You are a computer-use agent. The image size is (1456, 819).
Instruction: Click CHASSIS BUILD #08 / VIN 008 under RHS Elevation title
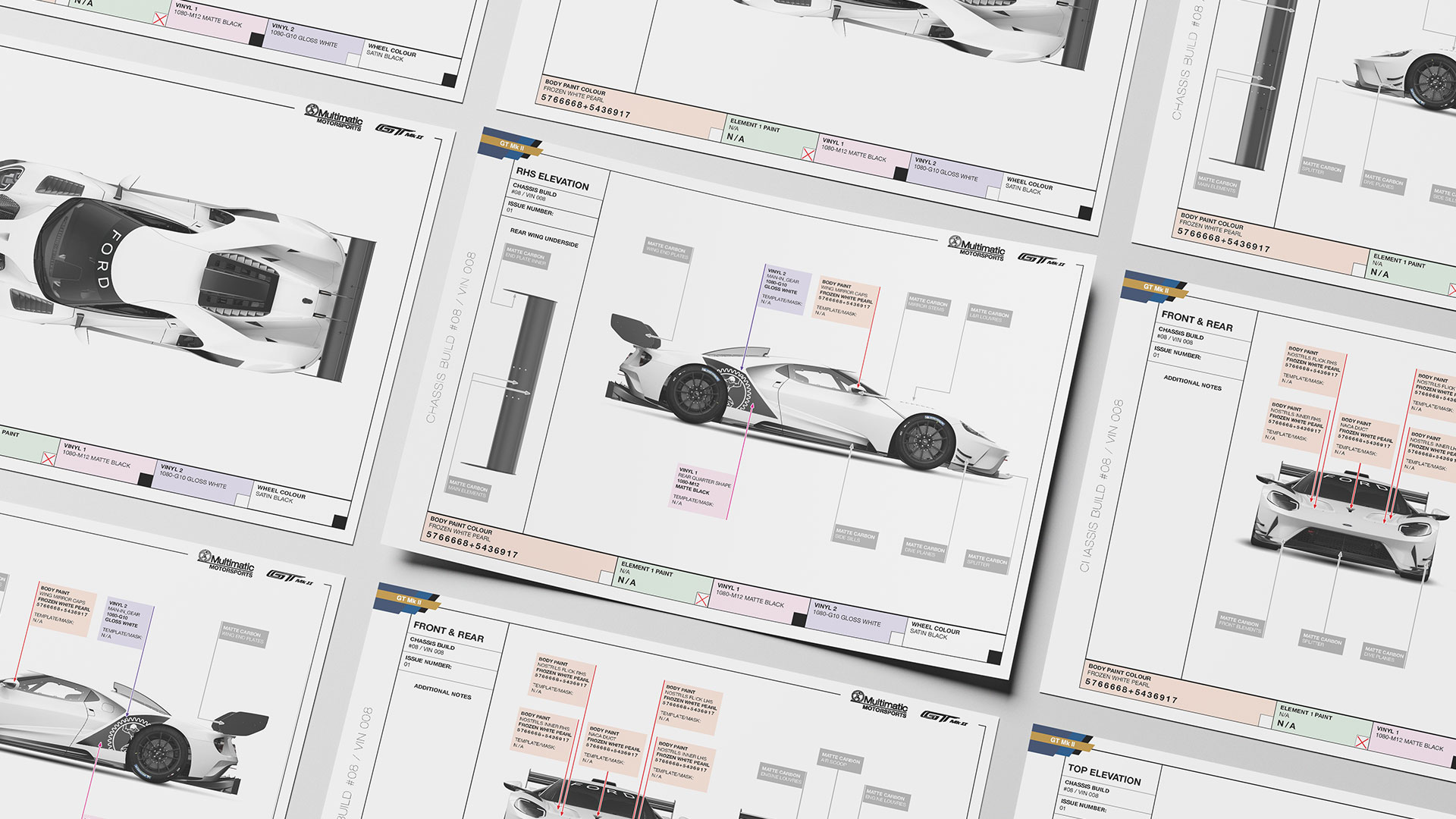coord(535,191)
